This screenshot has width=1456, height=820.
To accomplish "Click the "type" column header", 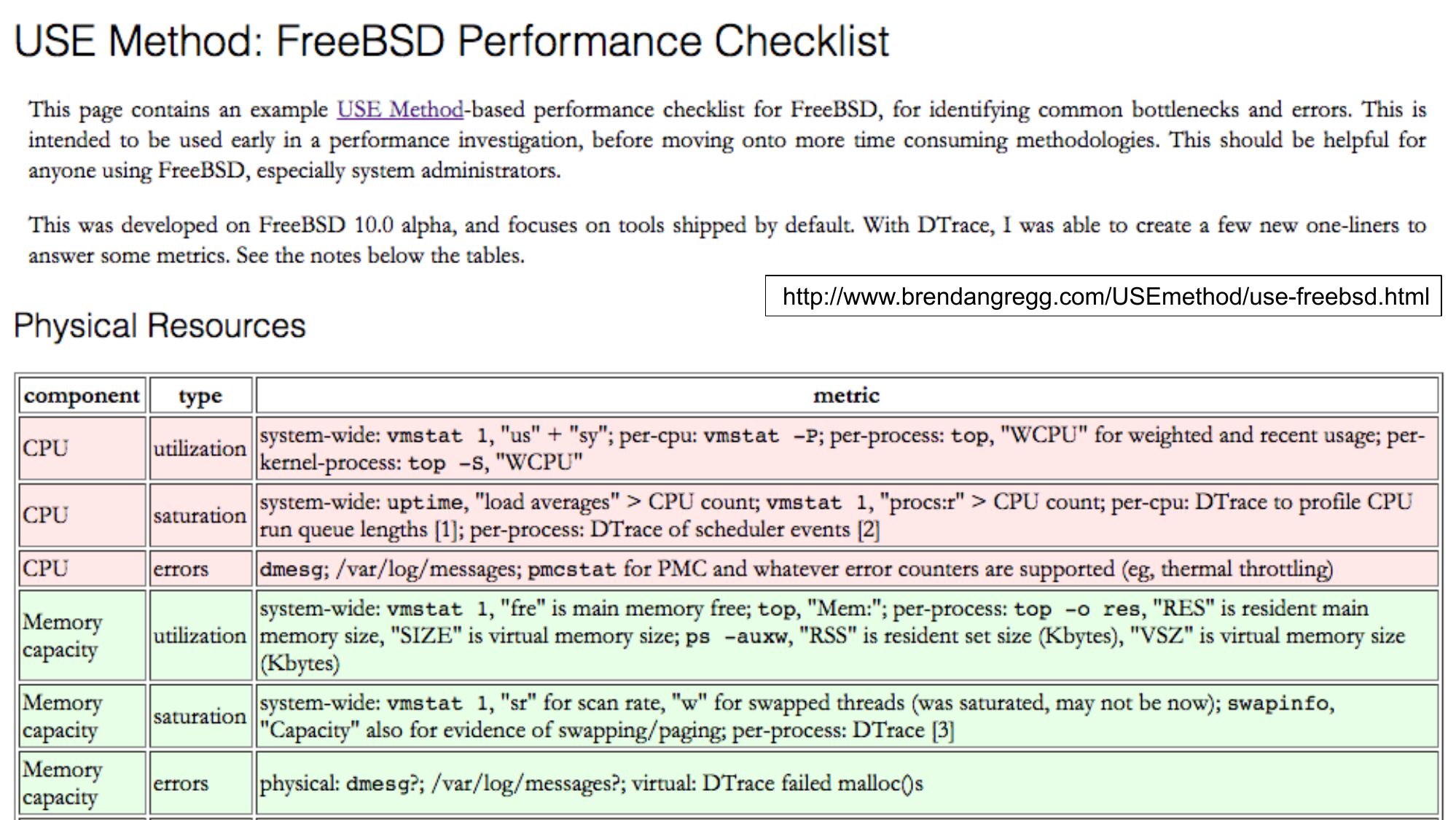I will [200, 395].
